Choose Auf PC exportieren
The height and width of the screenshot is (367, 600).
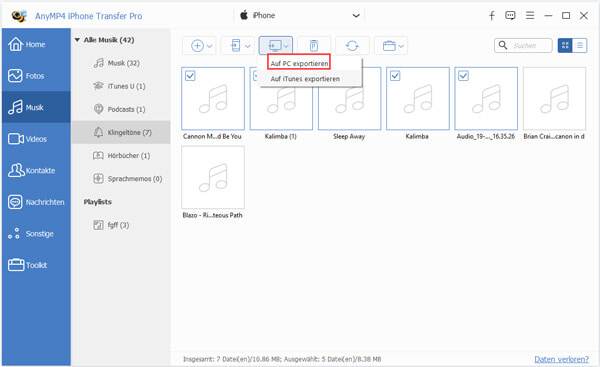[299, 63]
